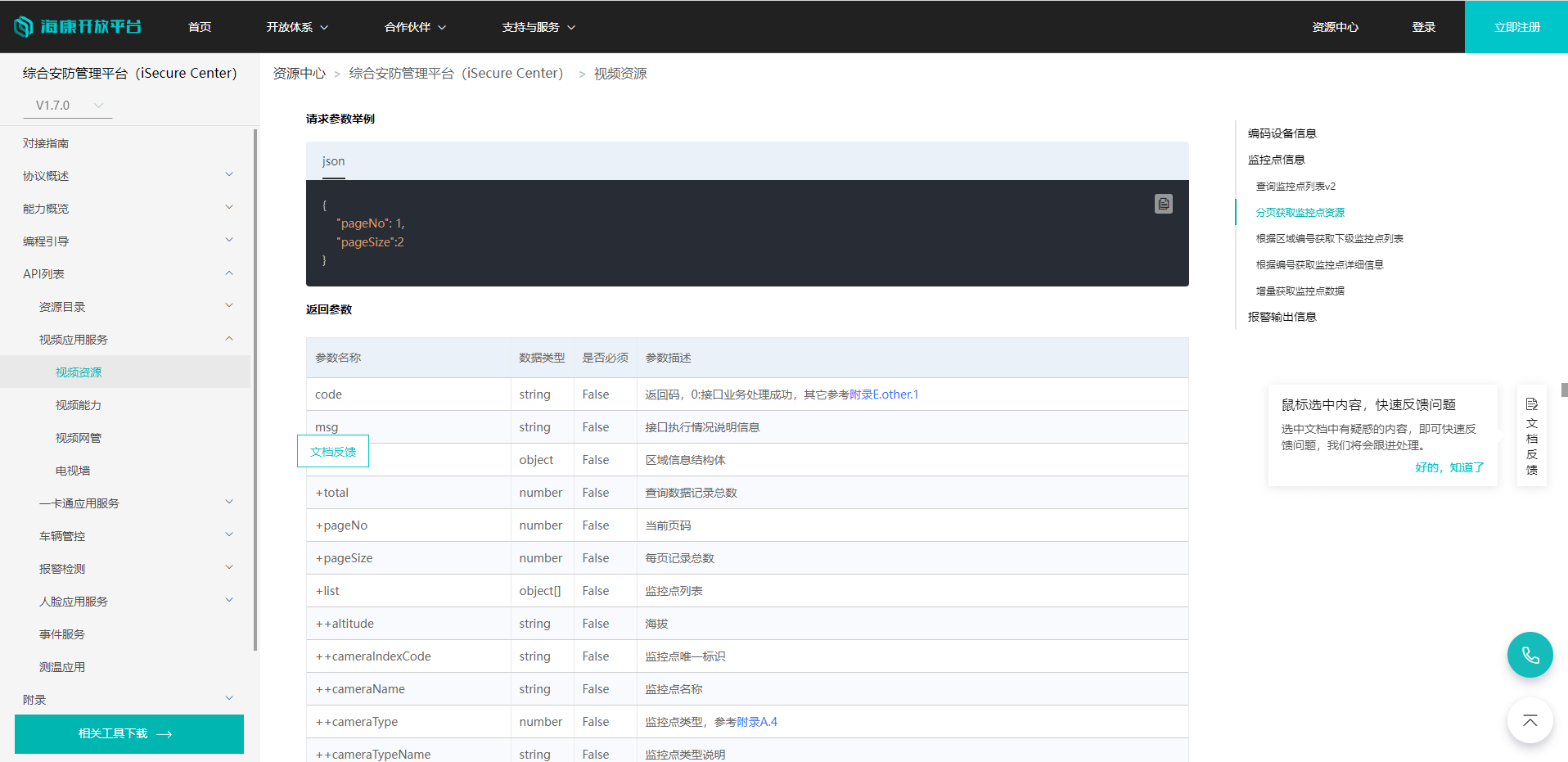The image size is (1568, 762).
Task: Jump to 根据编号获取监控点详细信息 in outline
Action: point(1320,264)
